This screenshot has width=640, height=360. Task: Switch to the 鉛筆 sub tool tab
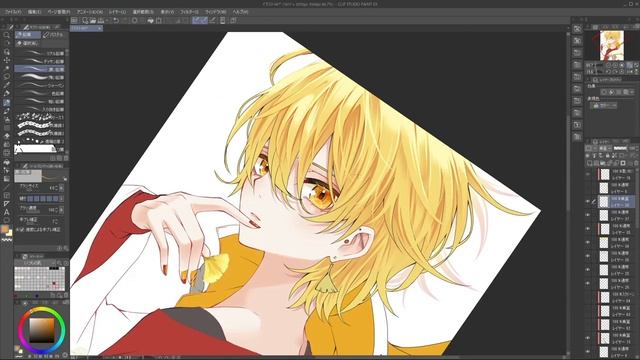[x=28, y=35]
